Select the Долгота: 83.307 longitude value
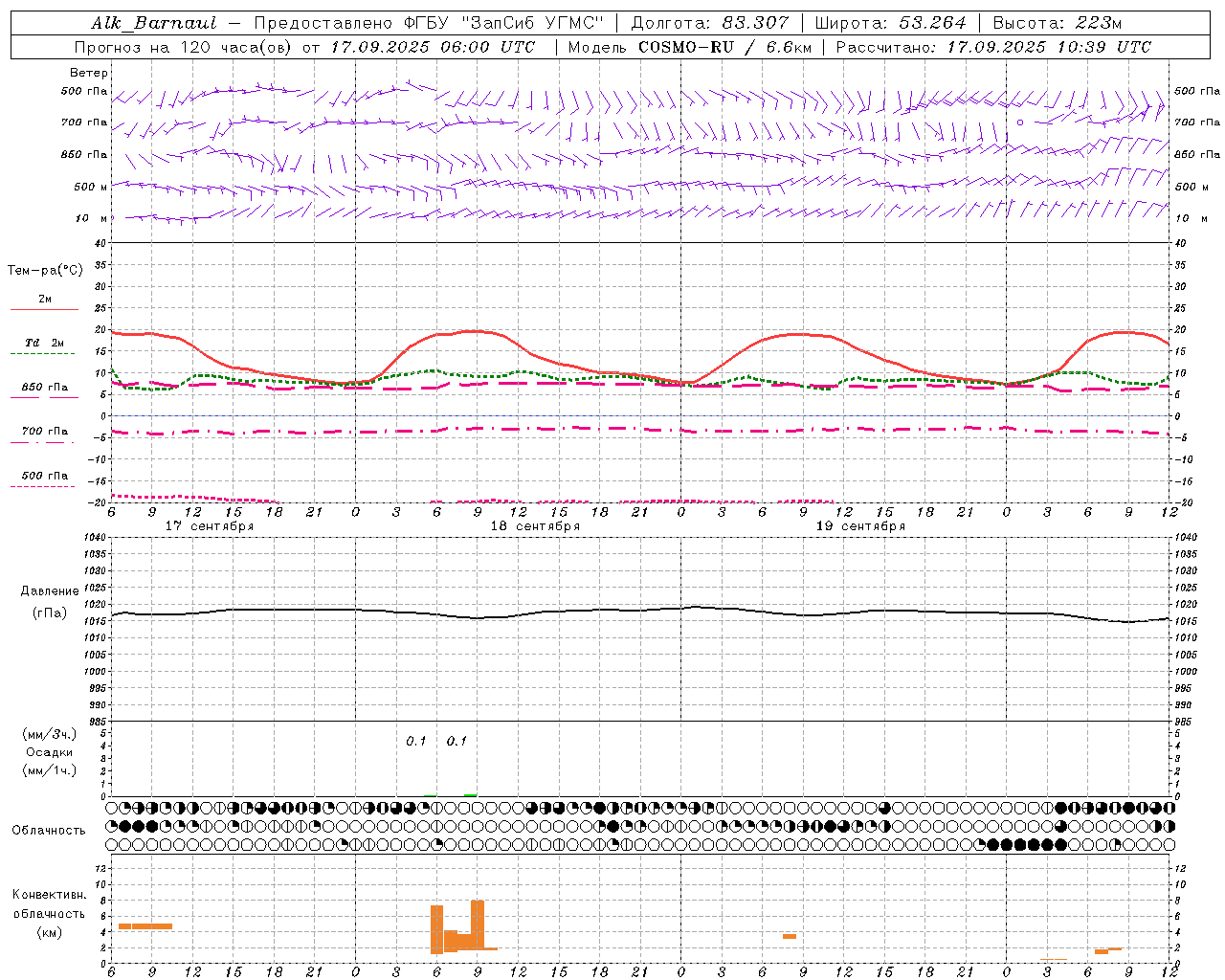This screenshot has height=980, width=1225. click(710, 23)
